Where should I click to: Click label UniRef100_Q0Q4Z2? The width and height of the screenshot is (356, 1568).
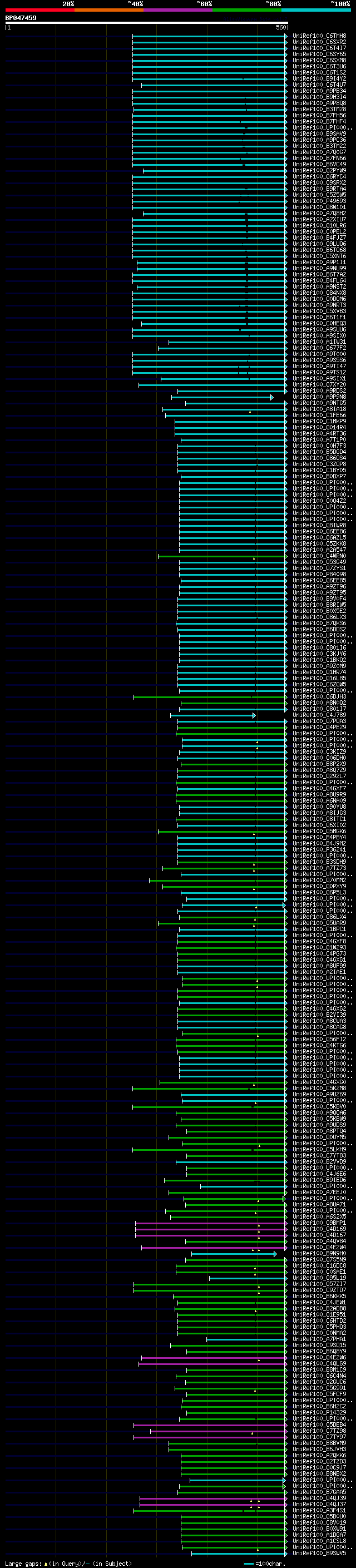[x=319, y=501]
